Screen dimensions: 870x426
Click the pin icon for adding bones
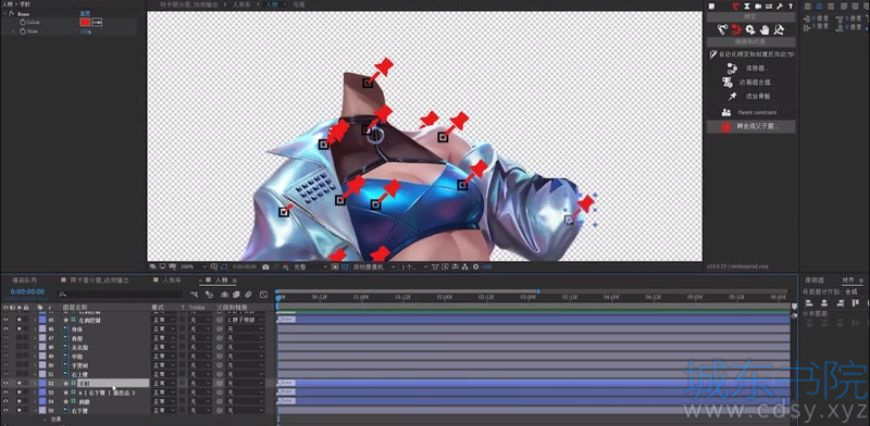click(732, 97)
